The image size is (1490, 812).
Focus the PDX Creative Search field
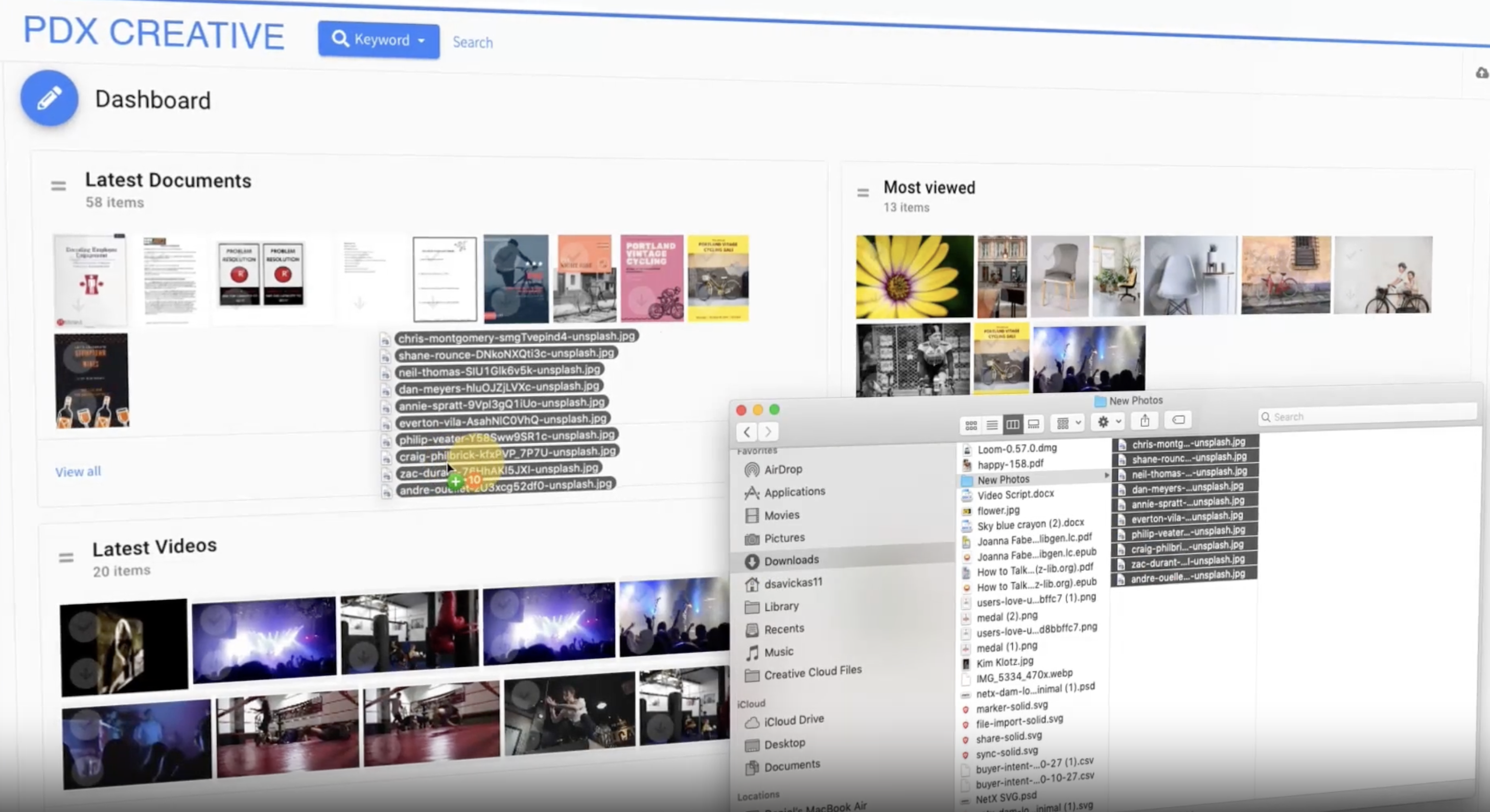473,42
